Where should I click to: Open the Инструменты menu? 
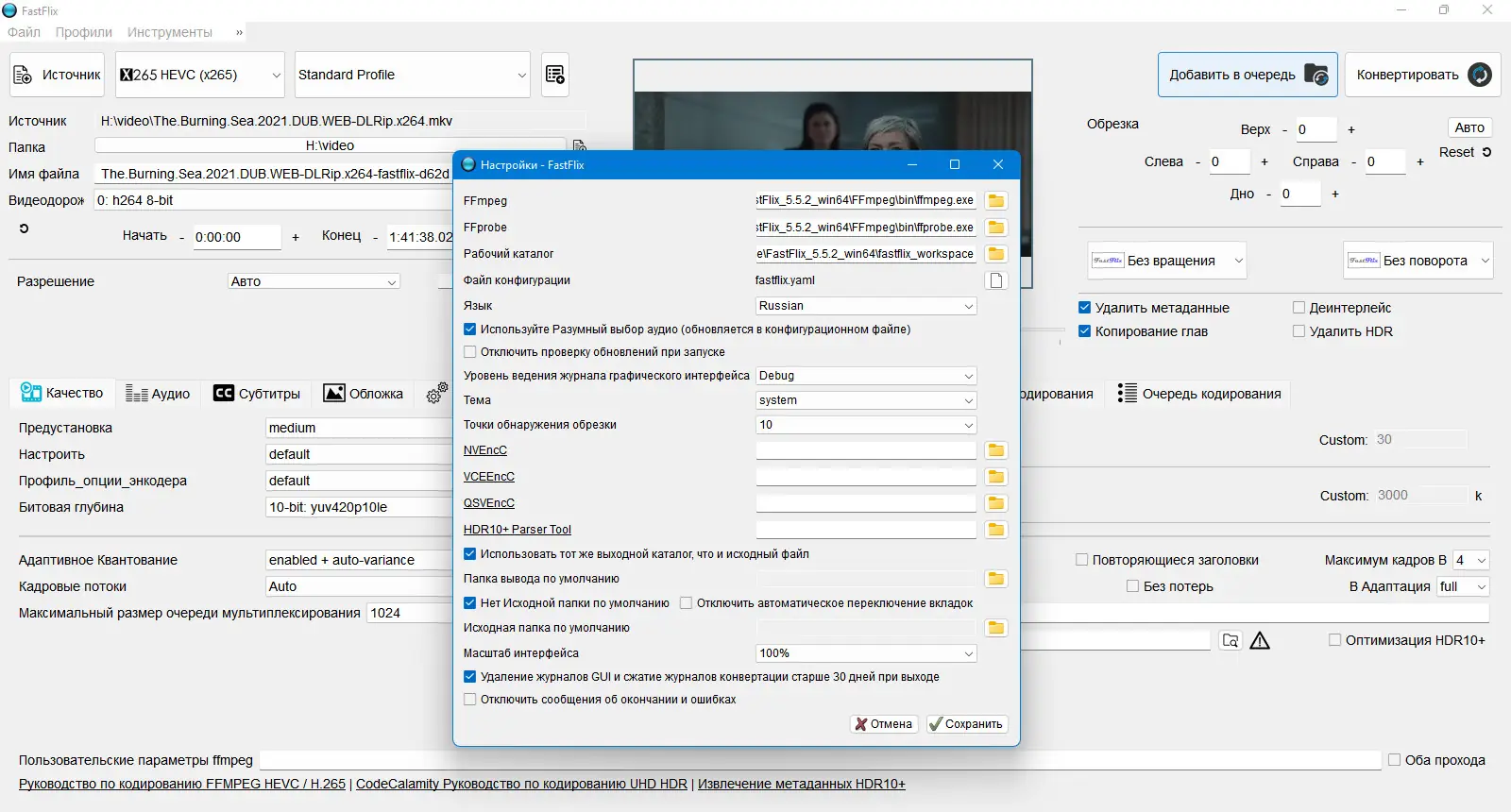170,32
